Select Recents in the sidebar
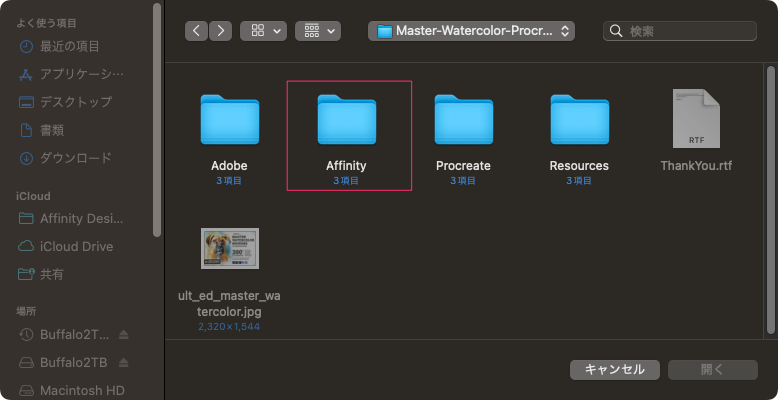The height and width of the screenshot is (400, 778). click(x=69, y=46)
